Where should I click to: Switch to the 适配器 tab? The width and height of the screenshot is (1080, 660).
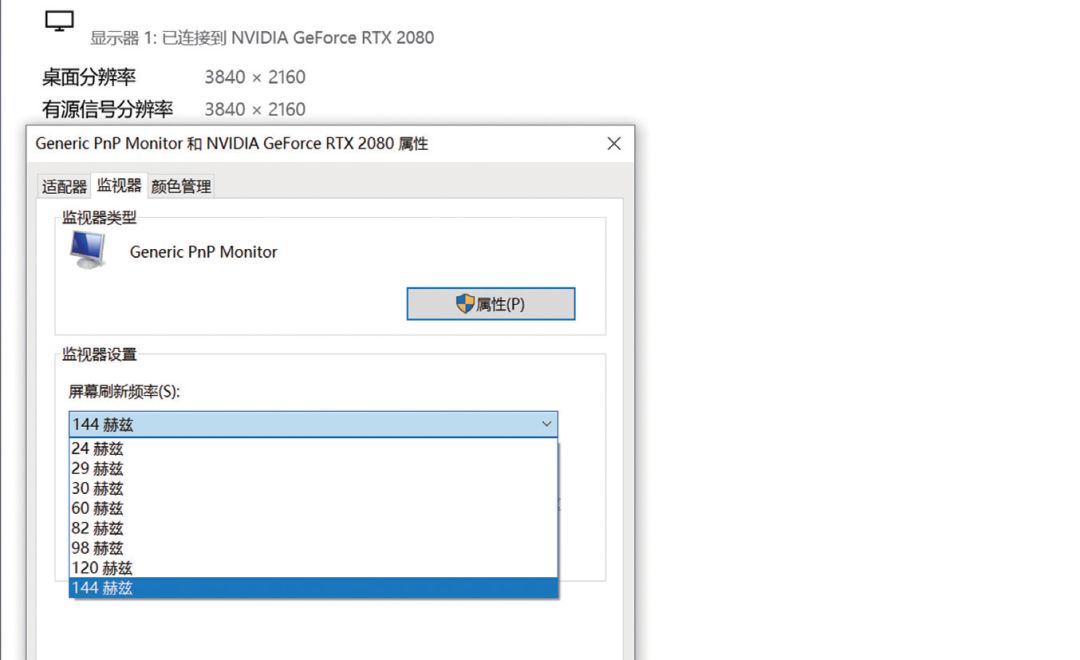pos(64,187)
